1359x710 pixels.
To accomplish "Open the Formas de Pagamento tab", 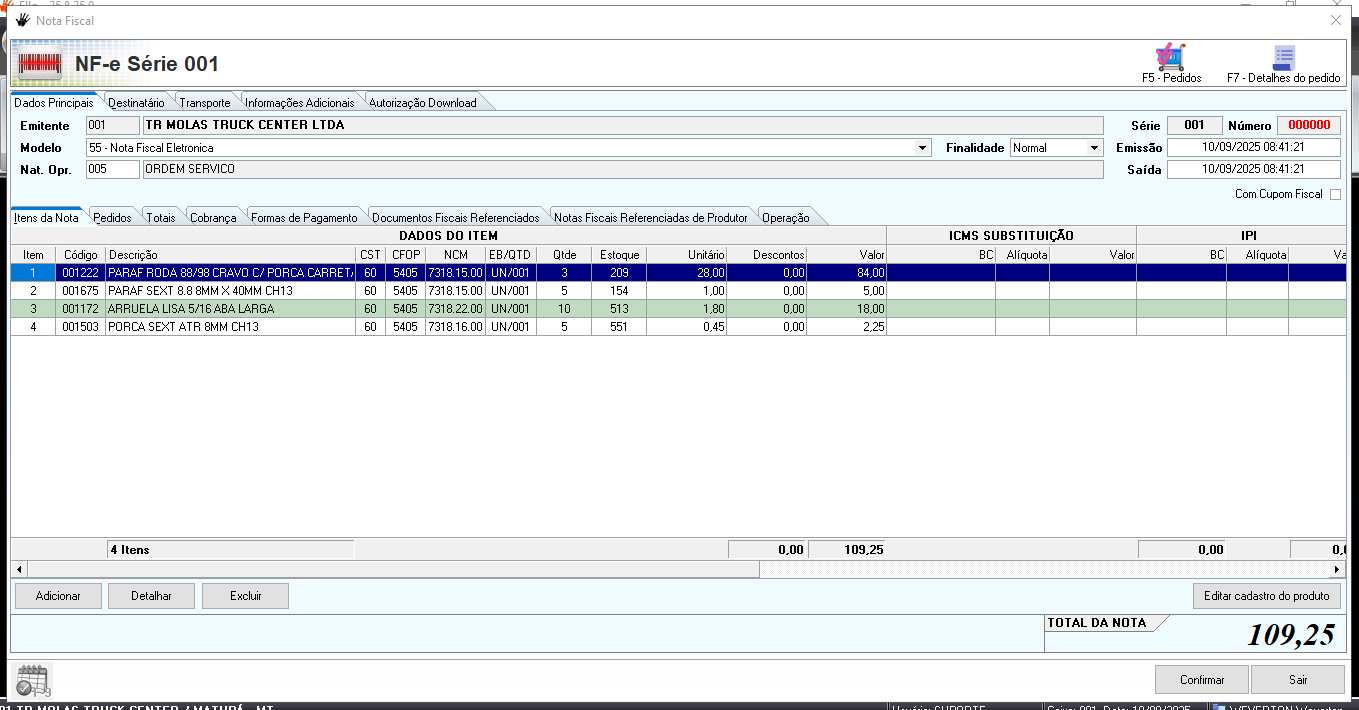I will point(304,218).
